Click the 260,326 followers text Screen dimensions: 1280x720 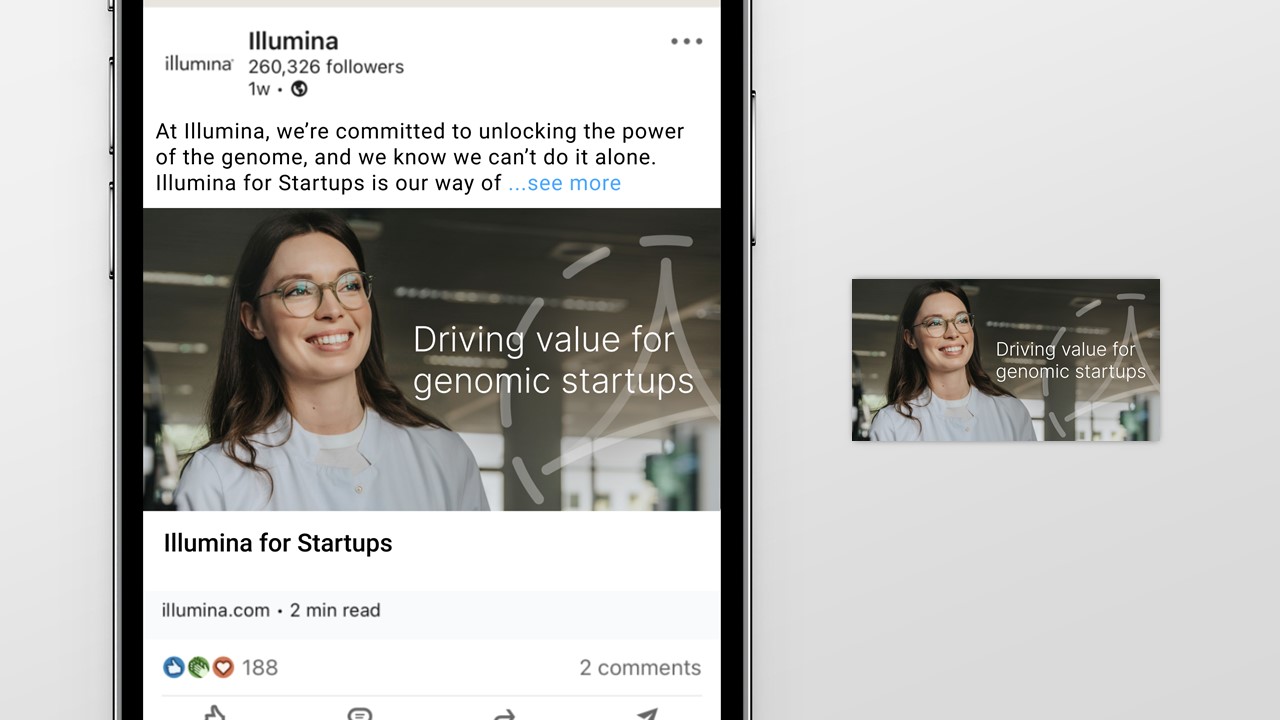coord(326,67)
